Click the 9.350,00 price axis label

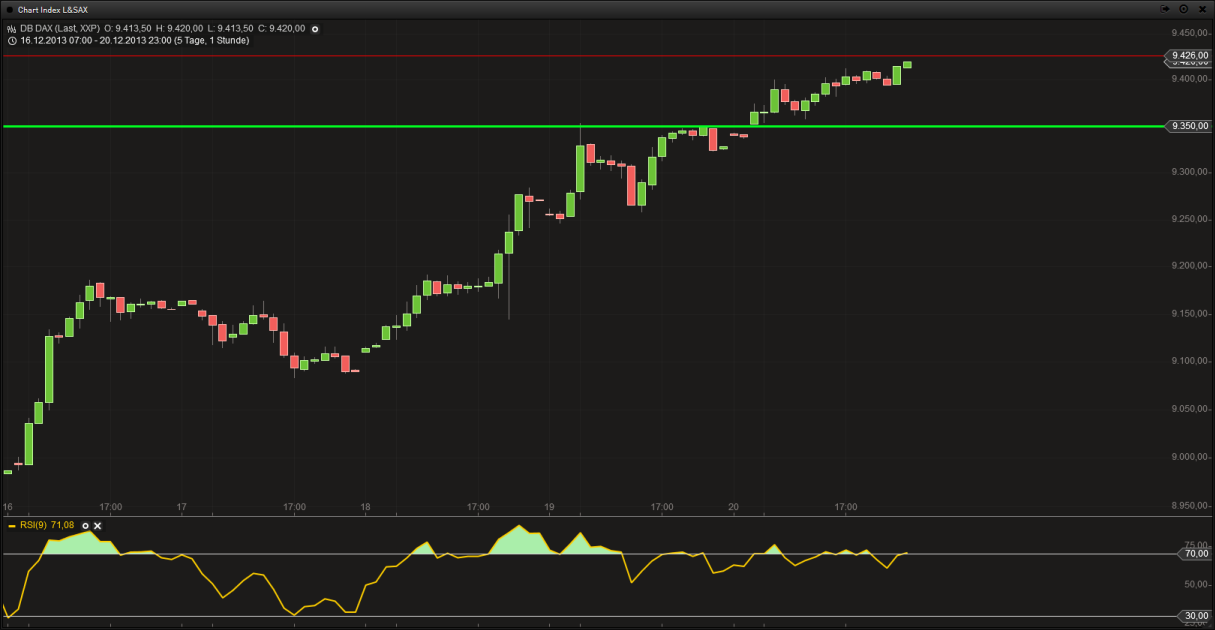pos(1189,126)
